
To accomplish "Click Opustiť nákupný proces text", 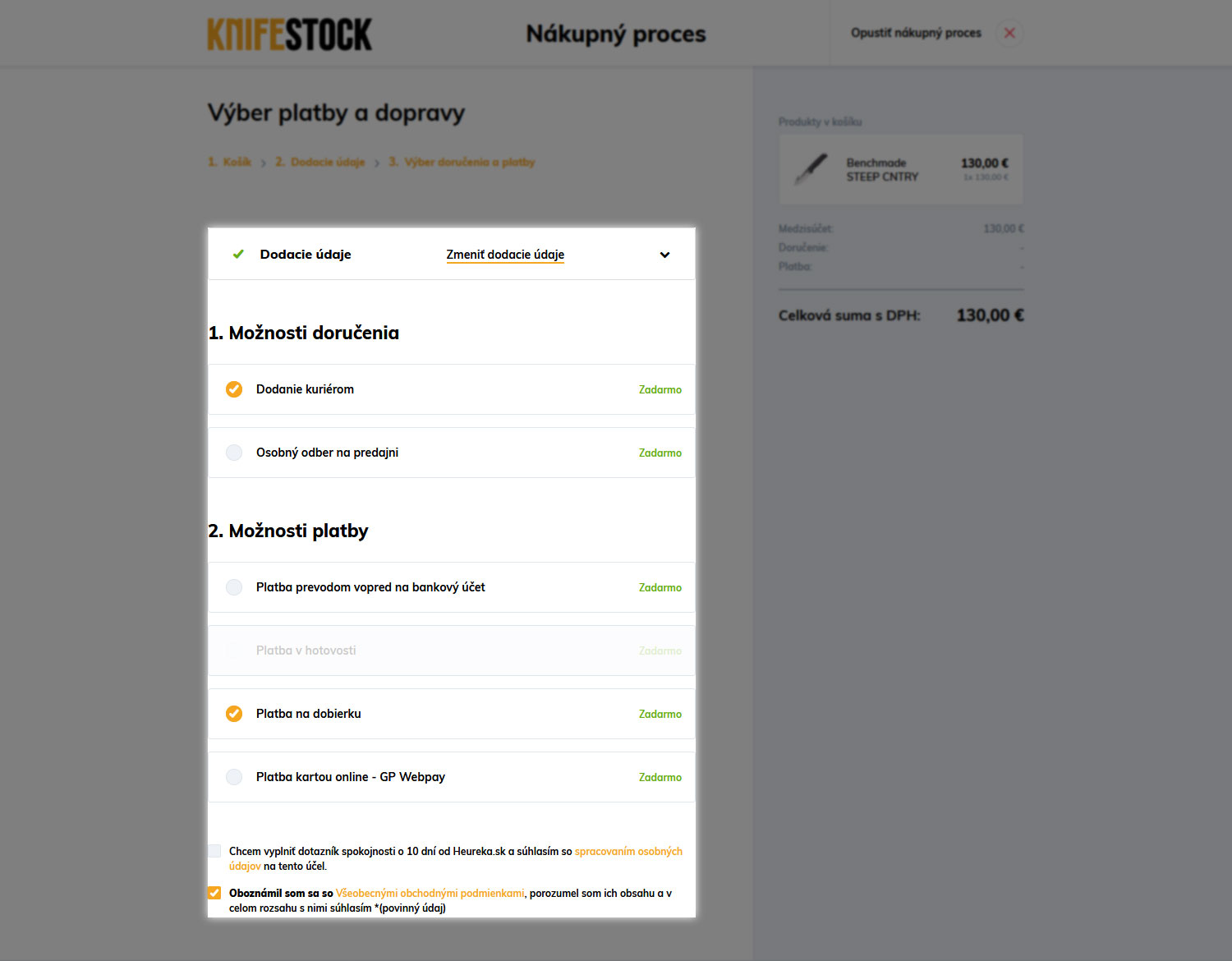I will click(x=916, y=33).
